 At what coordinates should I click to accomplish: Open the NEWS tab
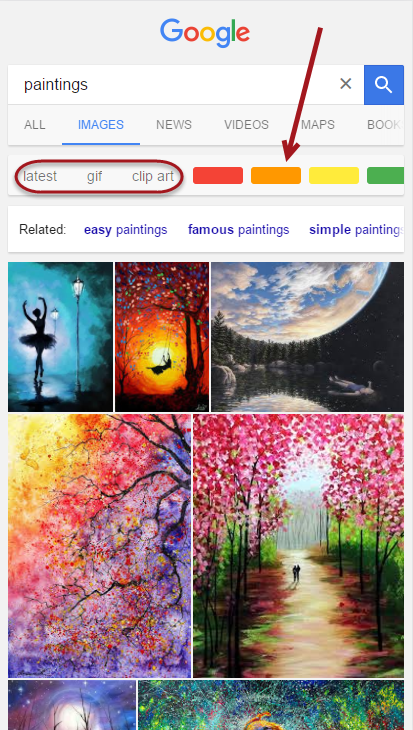174,125
